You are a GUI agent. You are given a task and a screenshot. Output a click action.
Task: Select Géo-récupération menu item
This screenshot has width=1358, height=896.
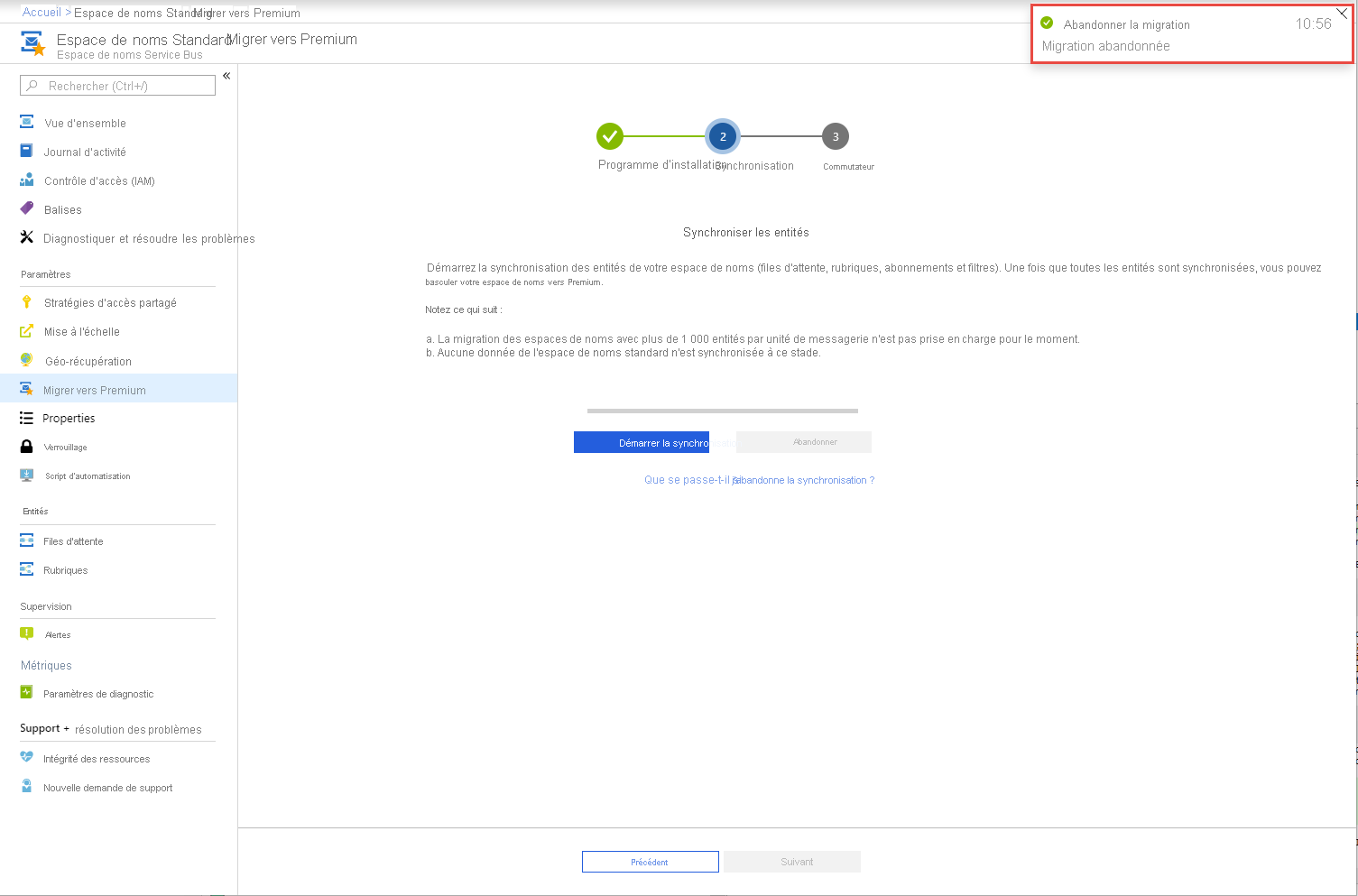[88, 362]
